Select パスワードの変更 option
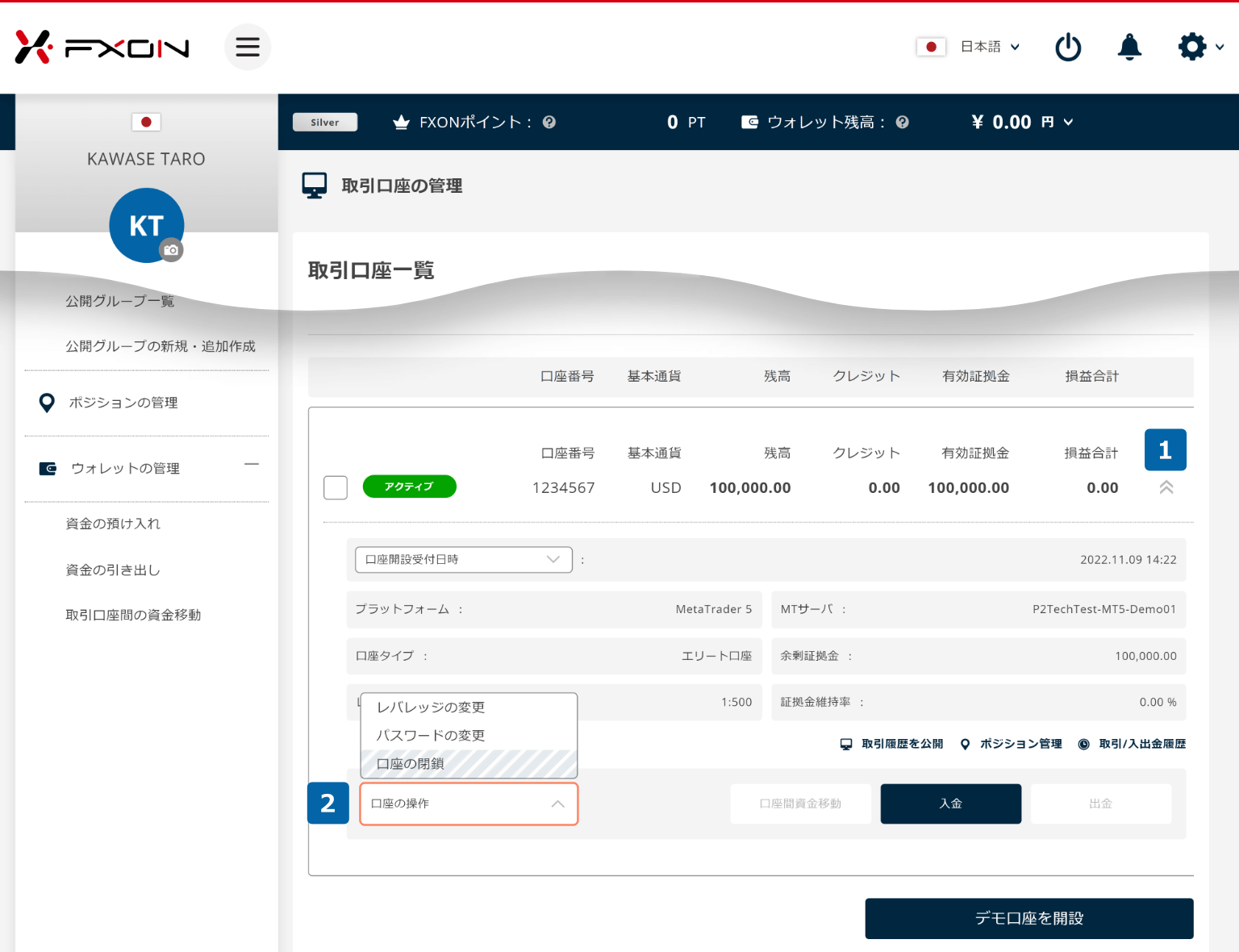1239x952 pixels. tap(469, 735)
